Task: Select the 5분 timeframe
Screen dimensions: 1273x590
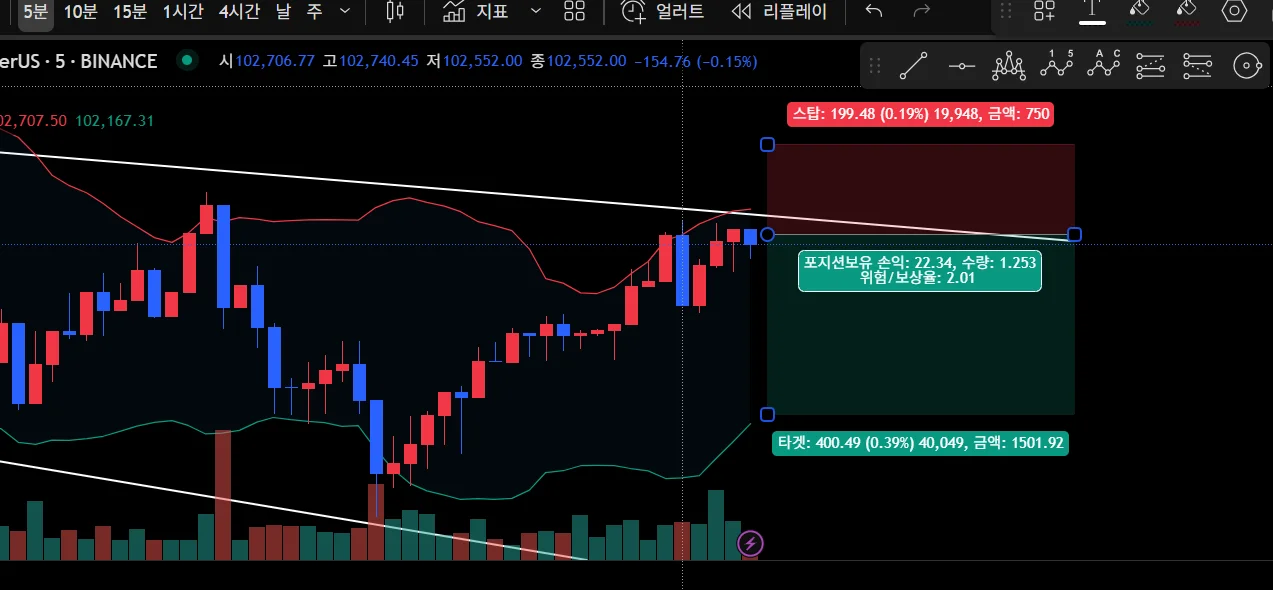Action: [x=35, y=12]
